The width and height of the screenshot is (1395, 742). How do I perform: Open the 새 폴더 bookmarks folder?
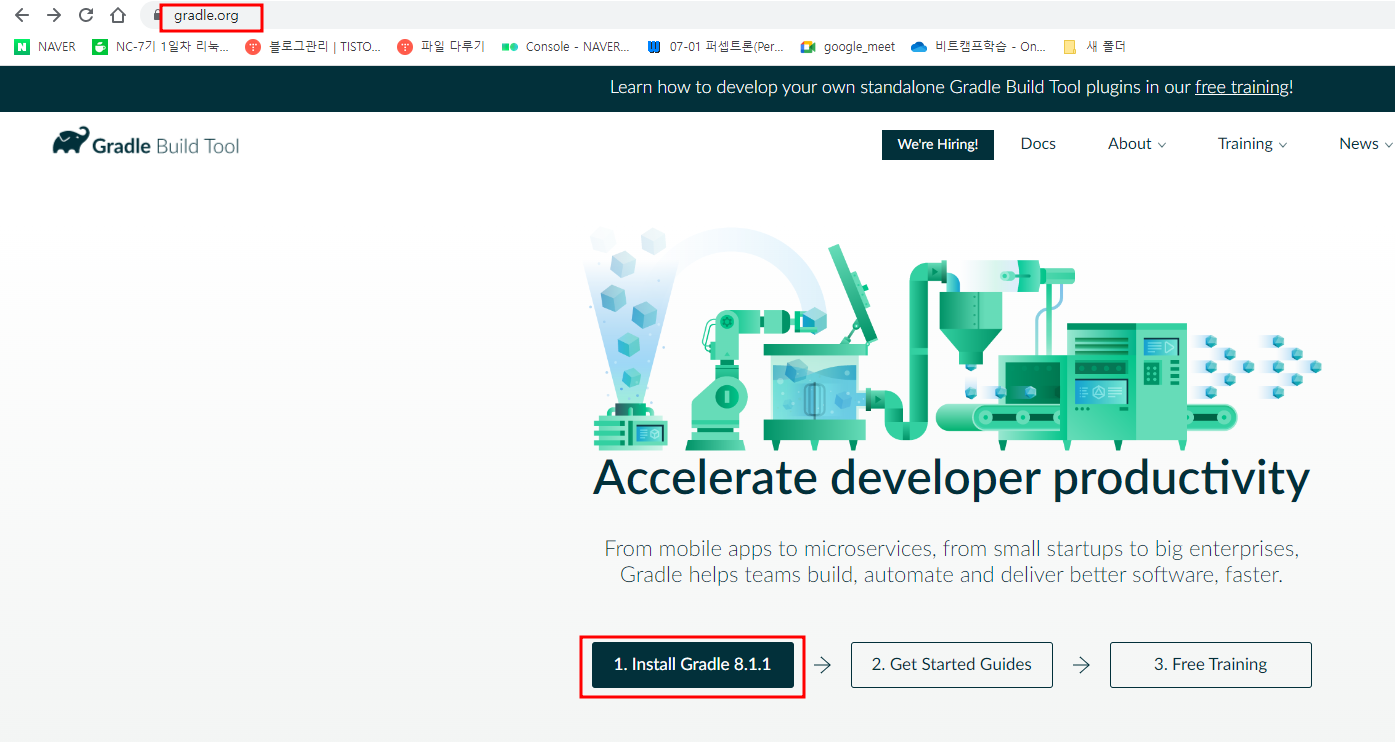click(x=1094, y=46)
